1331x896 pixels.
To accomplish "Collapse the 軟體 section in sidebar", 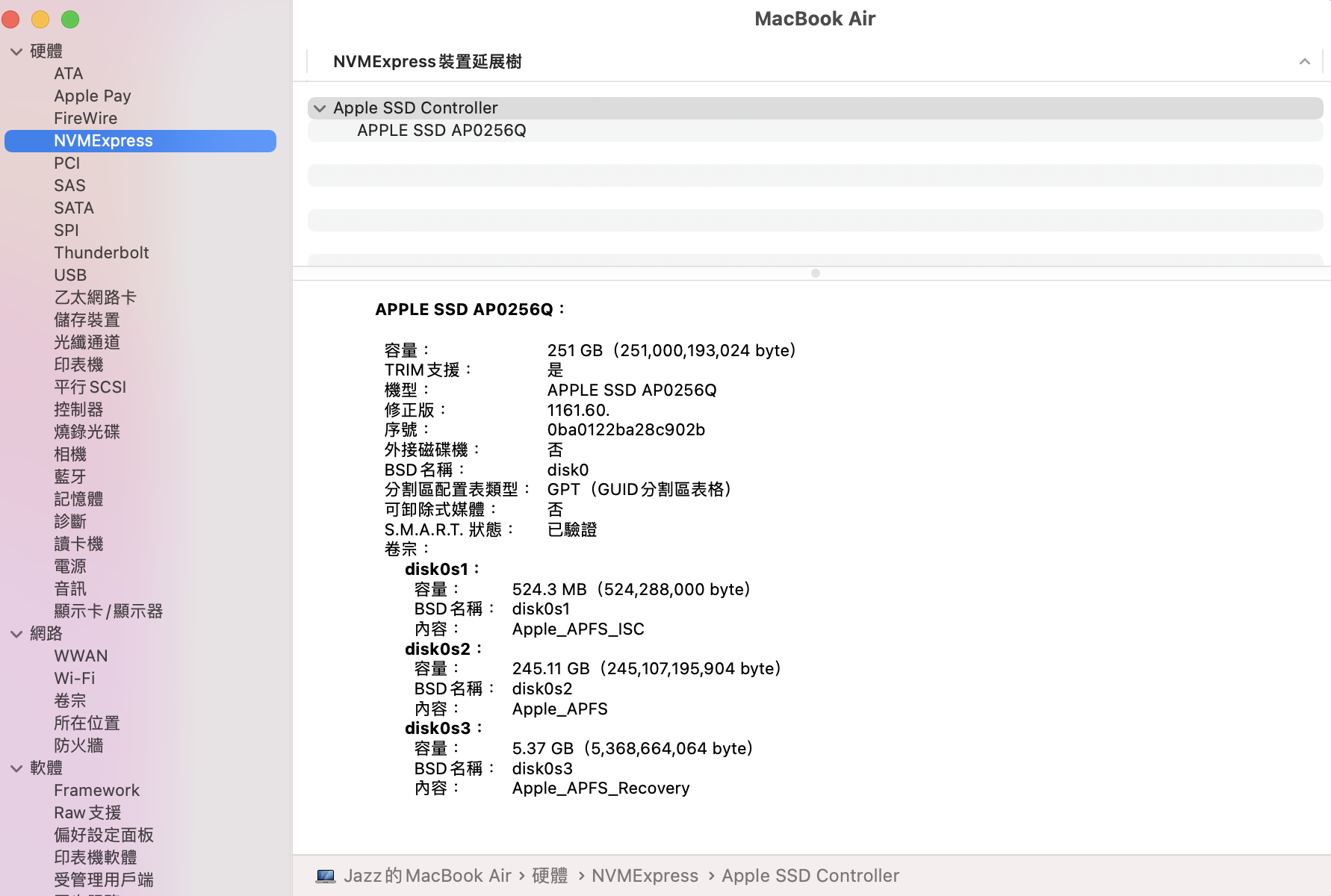I will [x=16, y=768].
